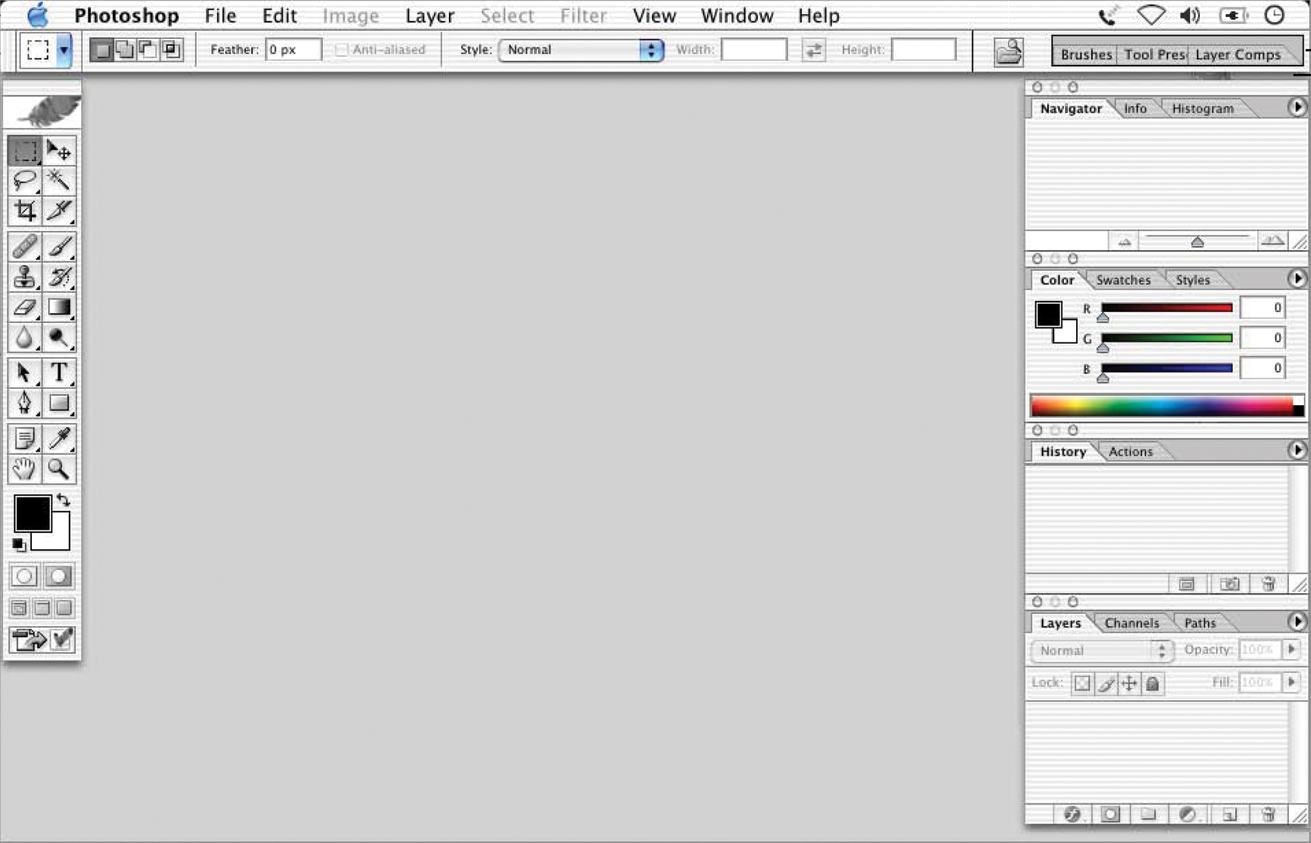Open the Apple menu
The image size is (1311, 843).
point(38,15)
